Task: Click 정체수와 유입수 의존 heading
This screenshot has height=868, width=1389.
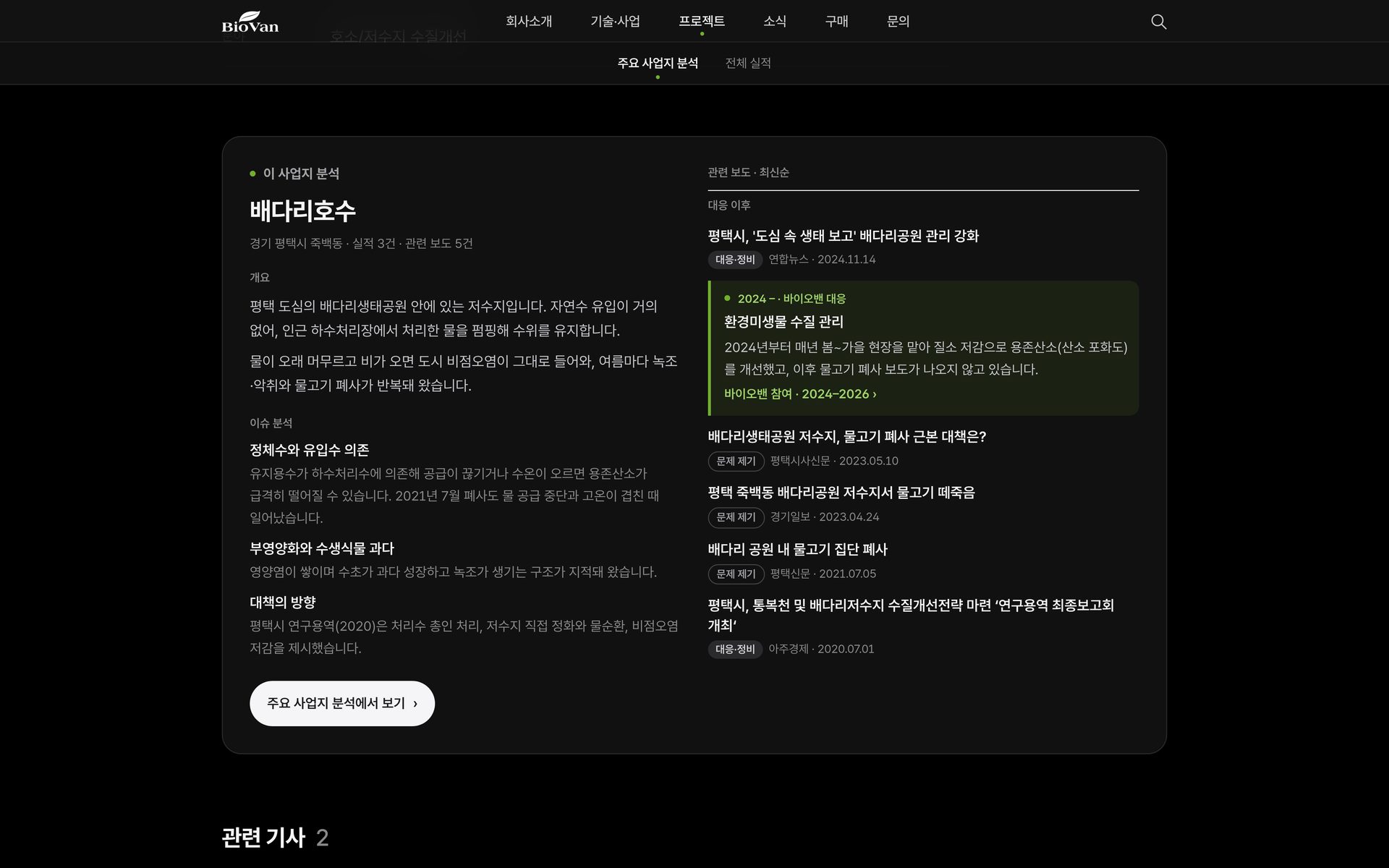Action: [x=309, y=450]
